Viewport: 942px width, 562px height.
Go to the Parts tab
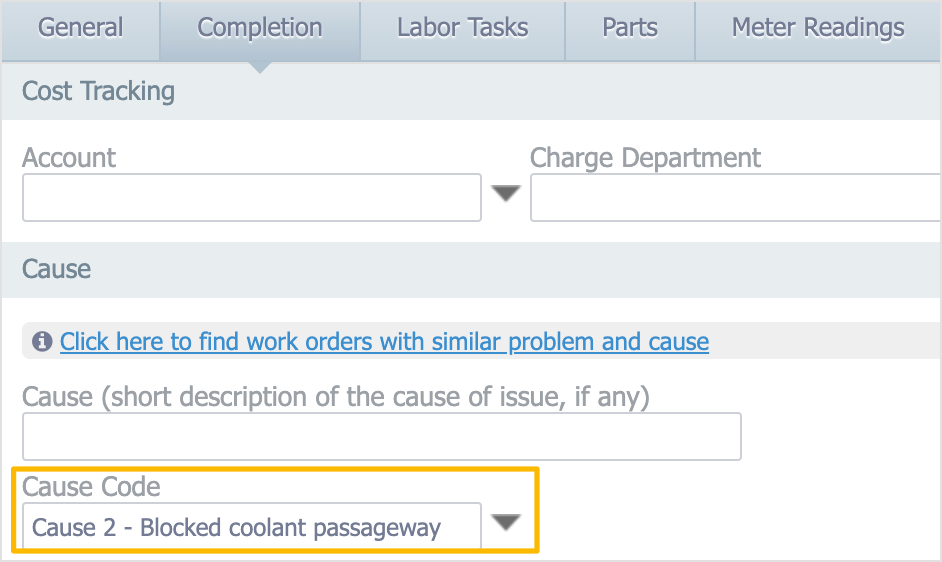coord(630,30)
